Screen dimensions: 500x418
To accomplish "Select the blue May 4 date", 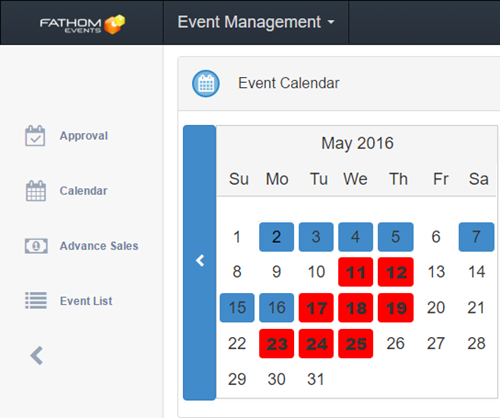I will tap(356, 237).
